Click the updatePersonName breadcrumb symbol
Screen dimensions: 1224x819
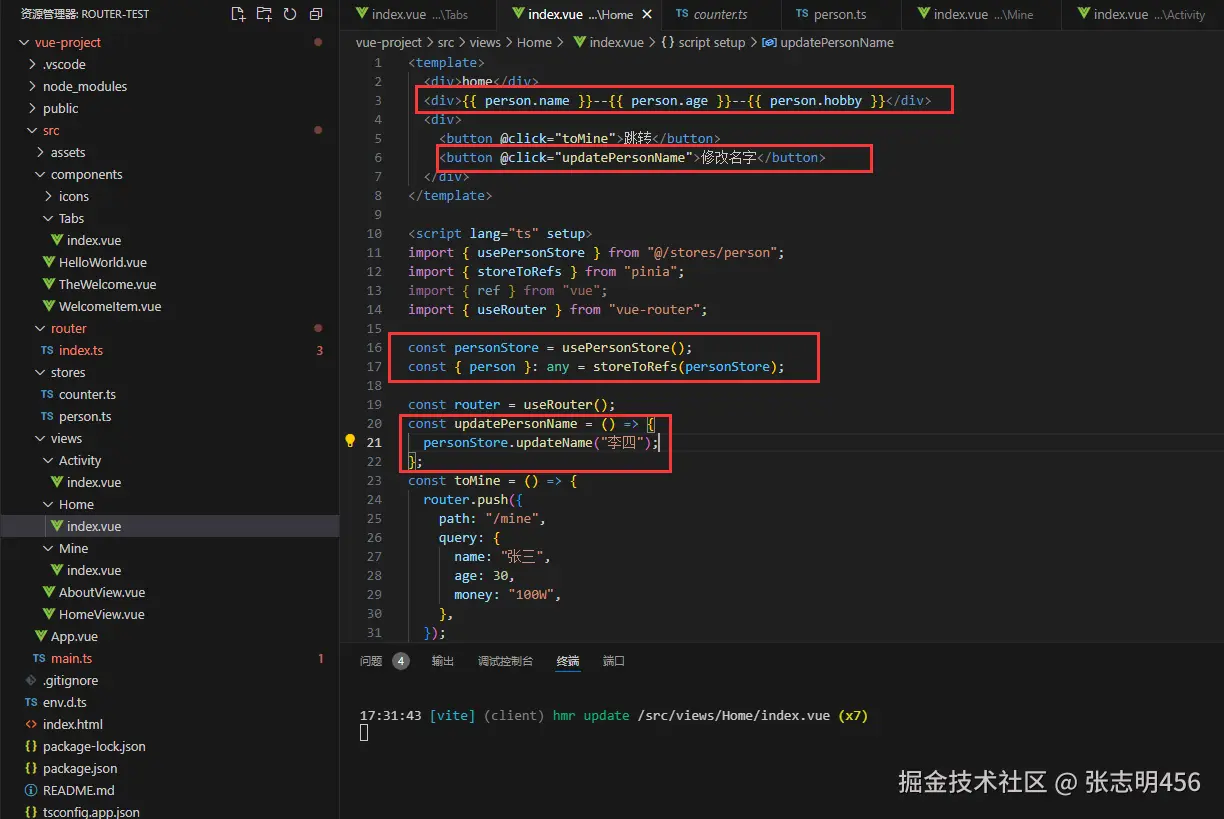tap(828, 42)
